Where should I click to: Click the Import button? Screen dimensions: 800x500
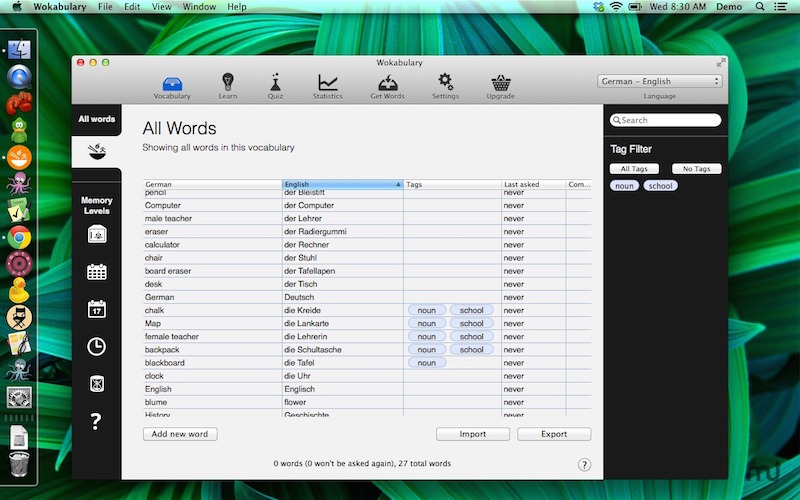[472, 434]
